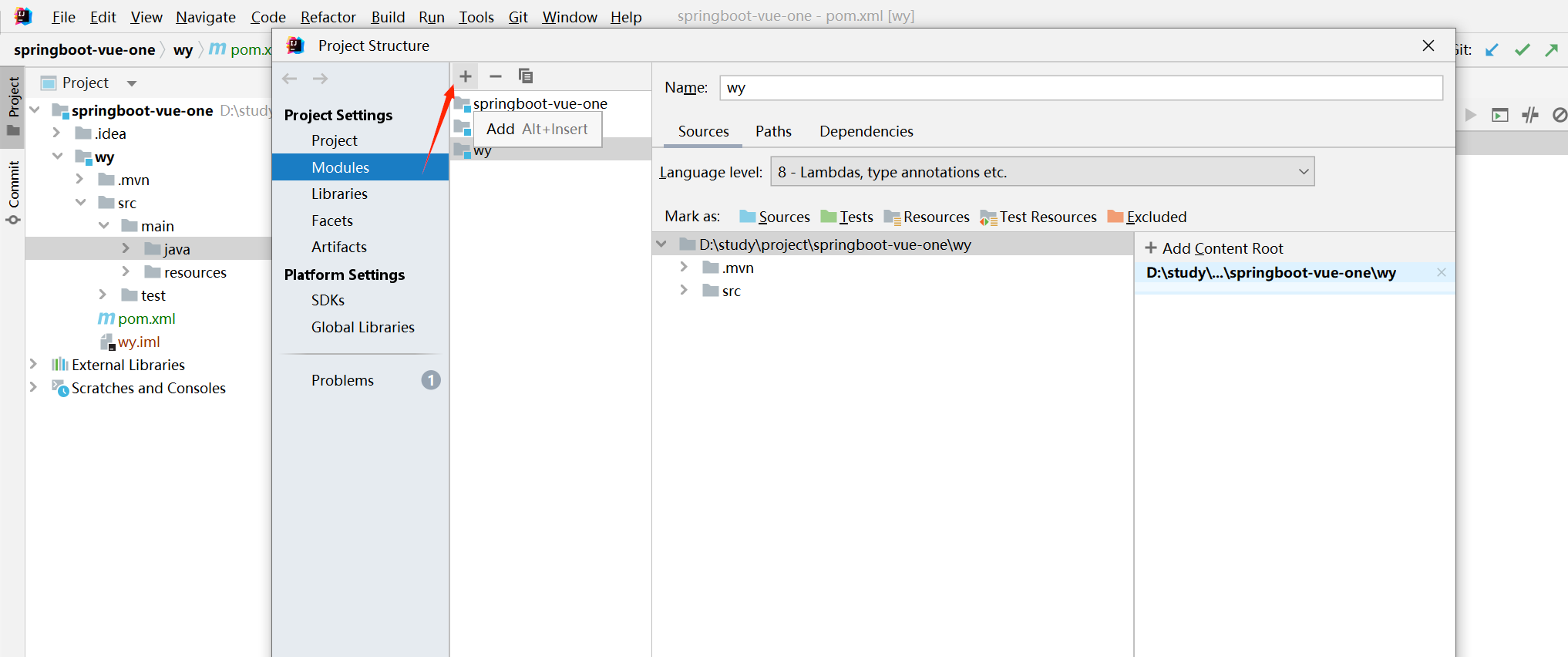Click the module Name input field
1568x657 pixels.
pos(1081,88)
